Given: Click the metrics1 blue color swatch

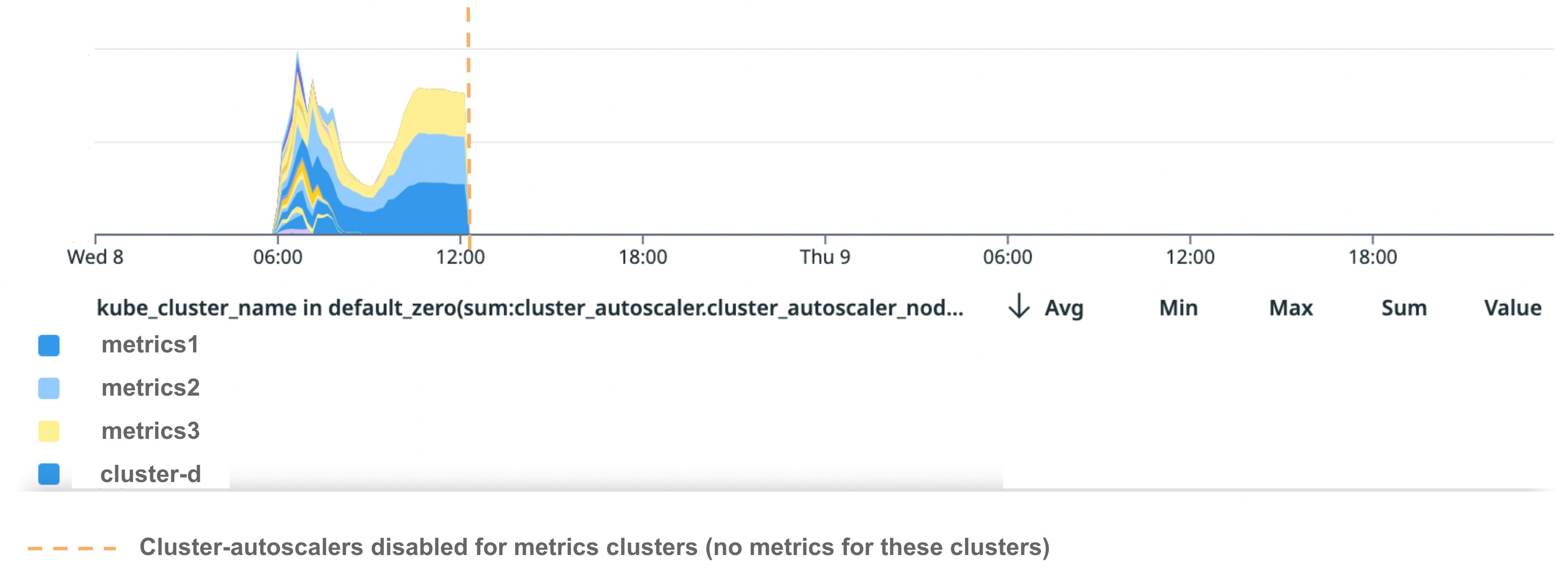Looking at the screenshot, I should tap(48, 345).
